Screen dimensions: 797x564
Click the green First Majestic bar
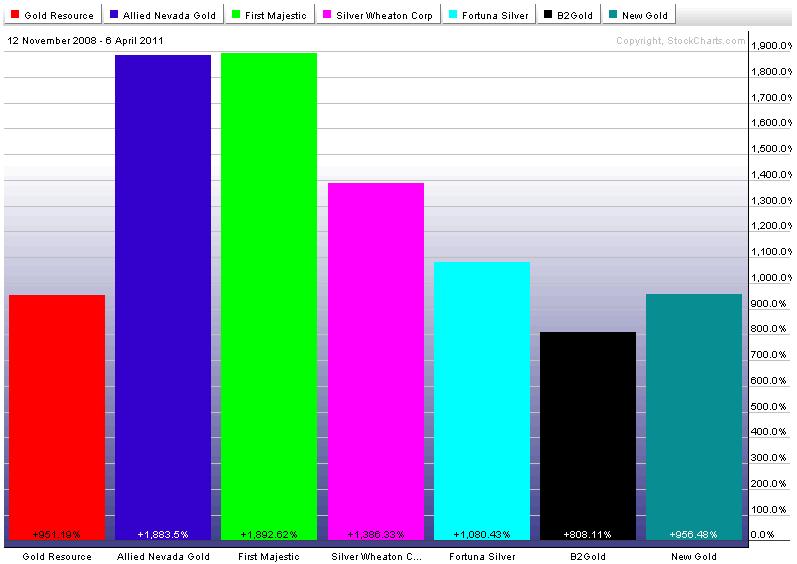[269, 296]
